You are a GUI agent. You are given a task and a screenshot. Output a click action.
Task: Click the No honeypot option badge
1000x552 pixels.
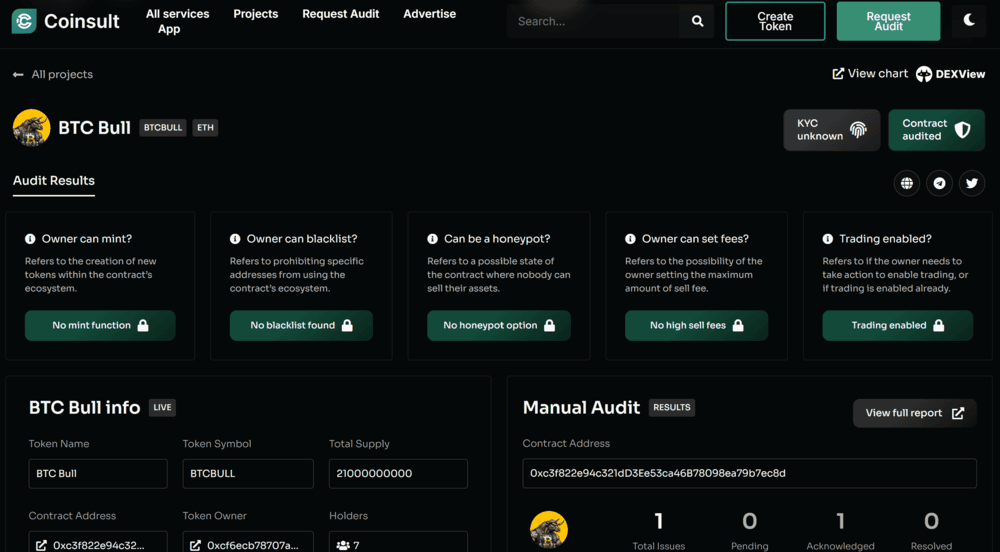(x=499, y=325)
